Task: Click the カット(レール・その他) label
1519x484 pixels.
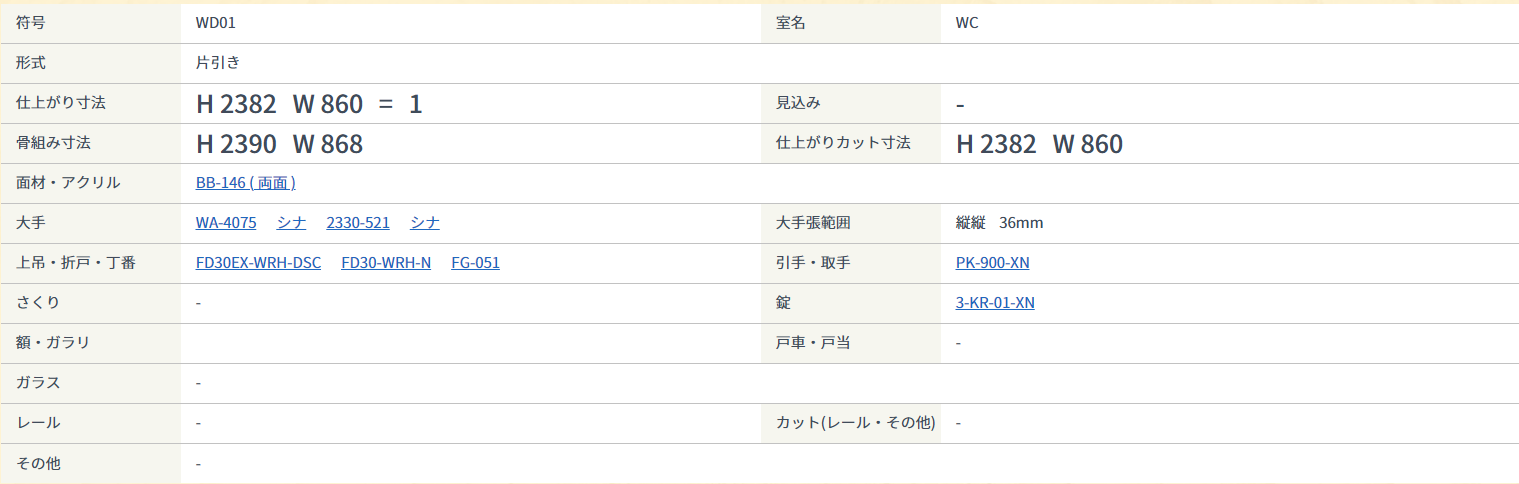Action: 855,423
